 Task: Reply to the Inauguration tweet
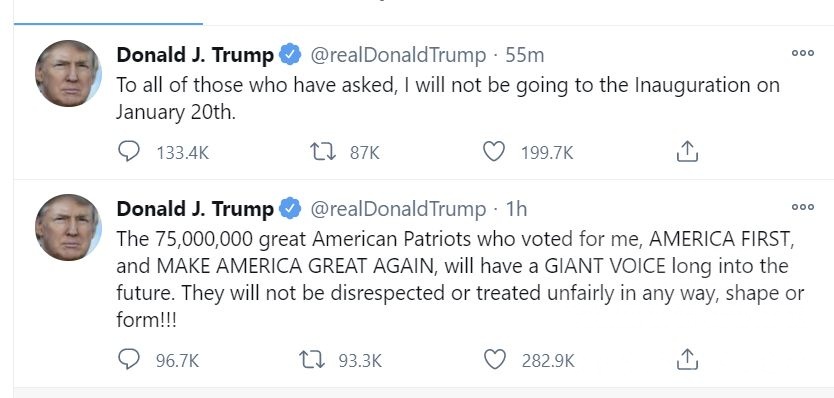click(x=129, y=152)
